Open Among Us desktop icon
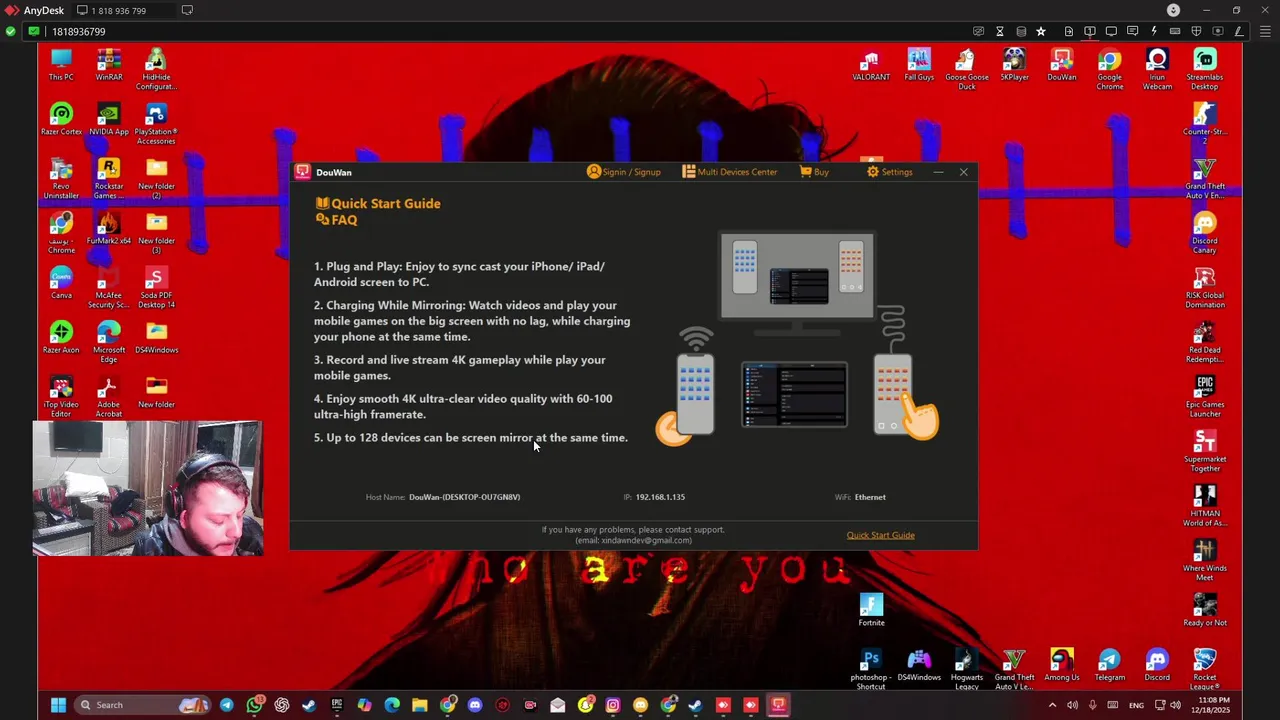Image resolution: width=1280 pixels, height=720 pixels. 1062,665
